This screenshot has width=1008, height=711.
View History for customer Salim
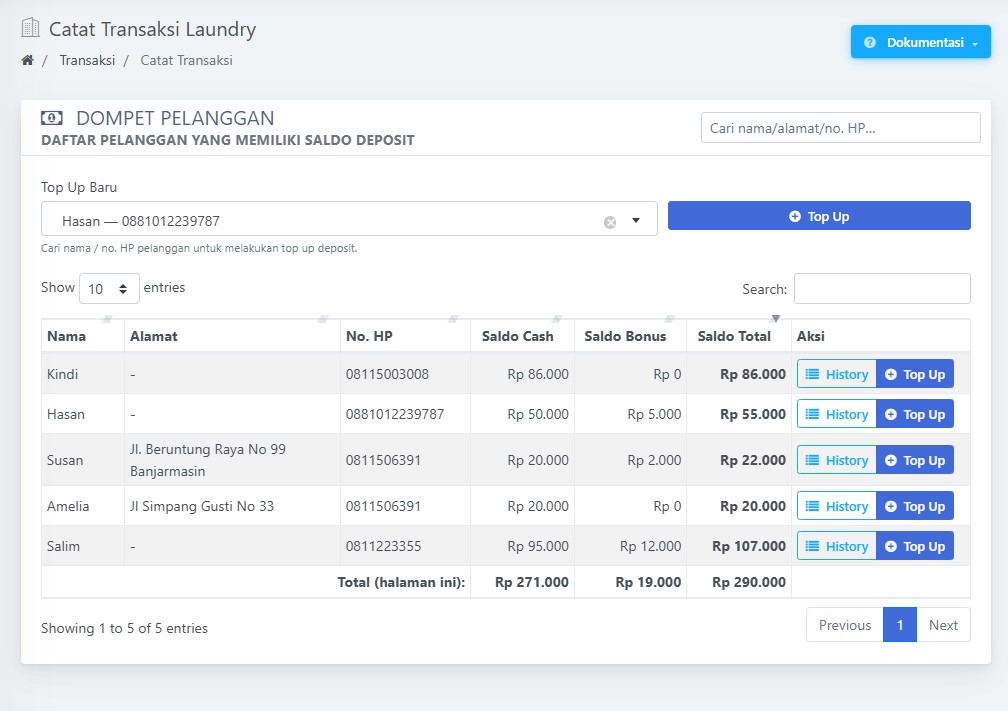pos(836,546)
